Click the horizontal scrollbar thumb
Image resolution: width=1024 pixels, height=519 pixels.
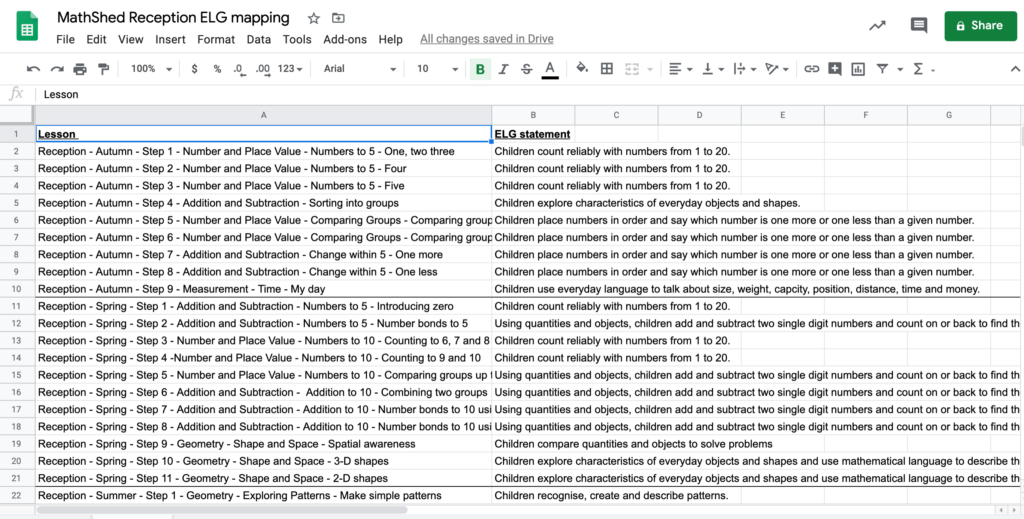point(222,509)
